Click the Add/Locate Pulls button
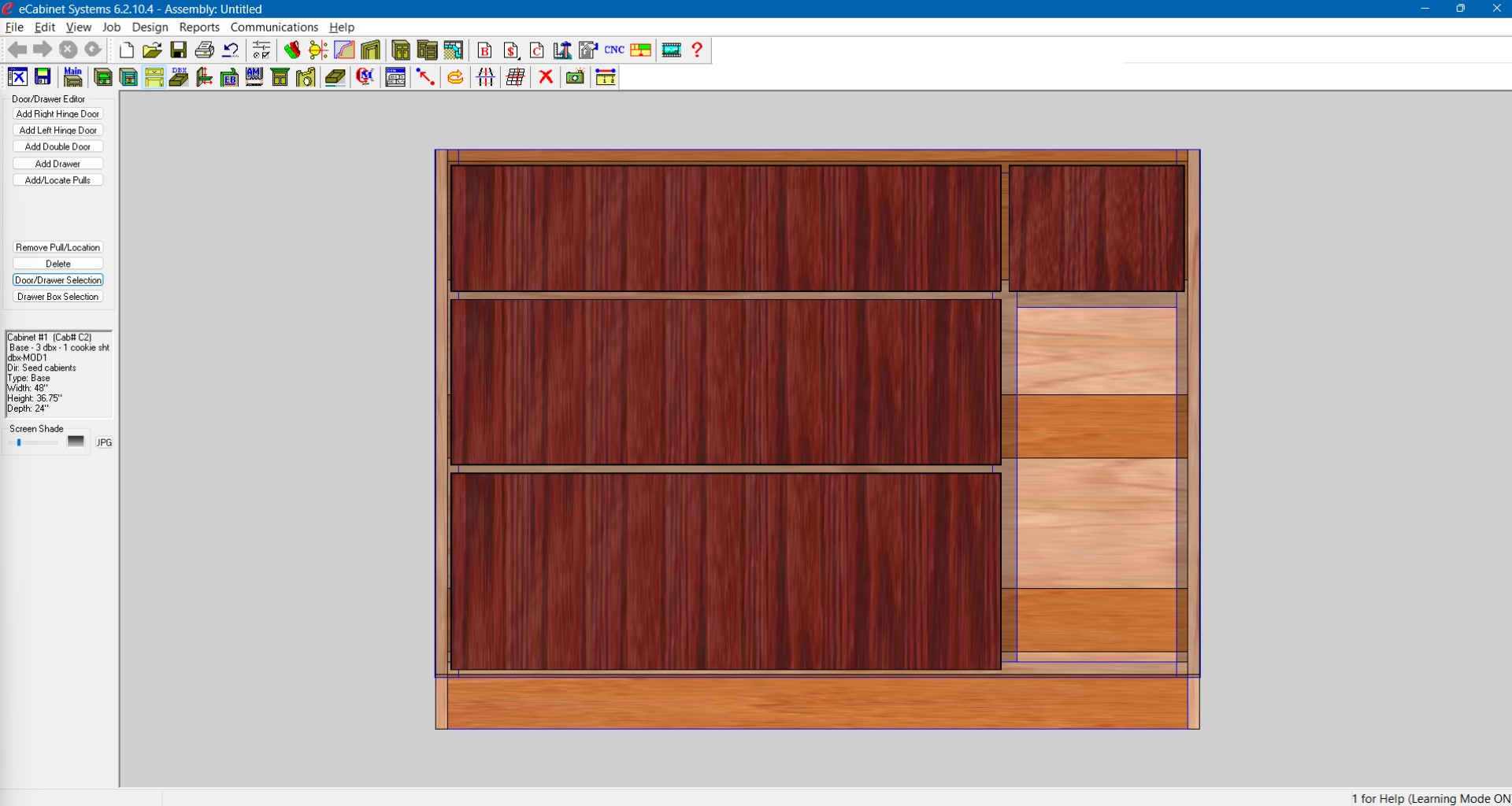This screenshot has height=806, width=1512. tap(58, 180)
